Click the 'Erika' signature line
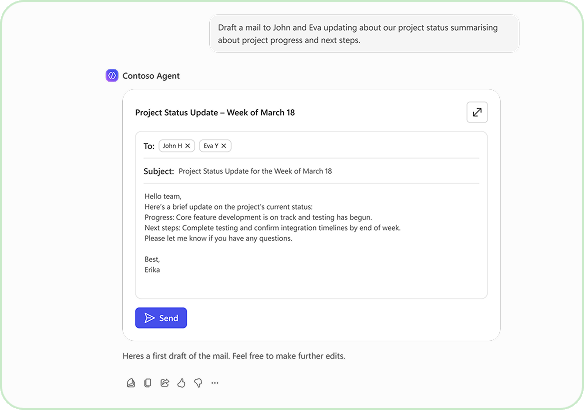This screenshot has height=410, width=584. coord(152,270)
